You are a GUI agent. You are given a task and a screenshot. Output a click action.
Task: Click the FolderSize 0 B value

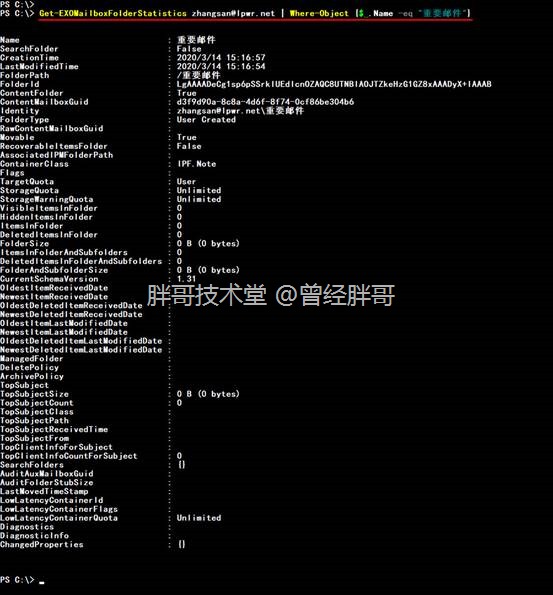coord(208,244)
